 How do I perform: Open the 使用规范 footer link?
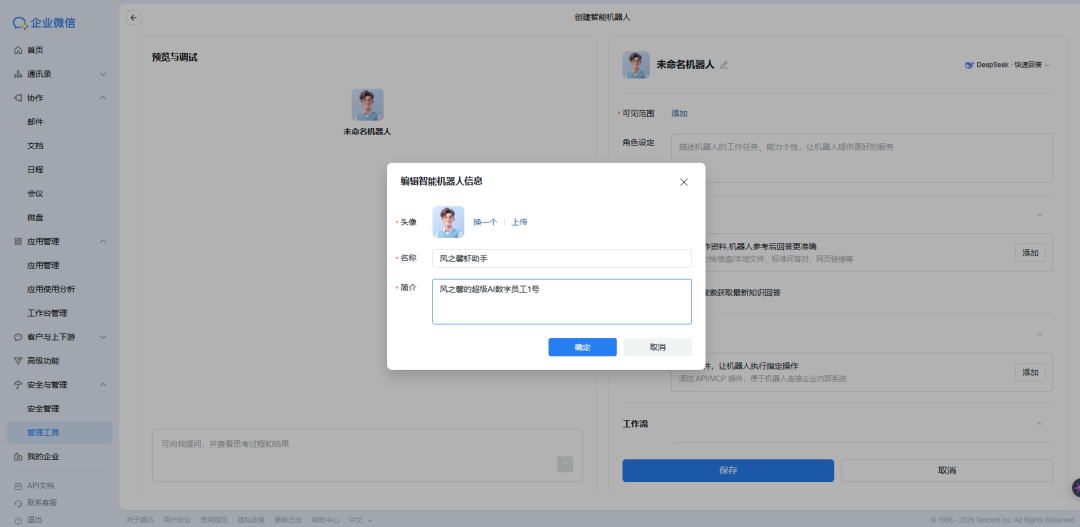point(214,520)
